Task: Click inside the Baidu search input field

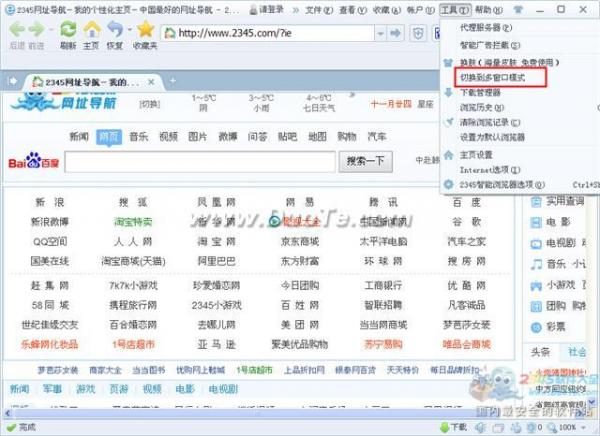Action: point(200,161)
